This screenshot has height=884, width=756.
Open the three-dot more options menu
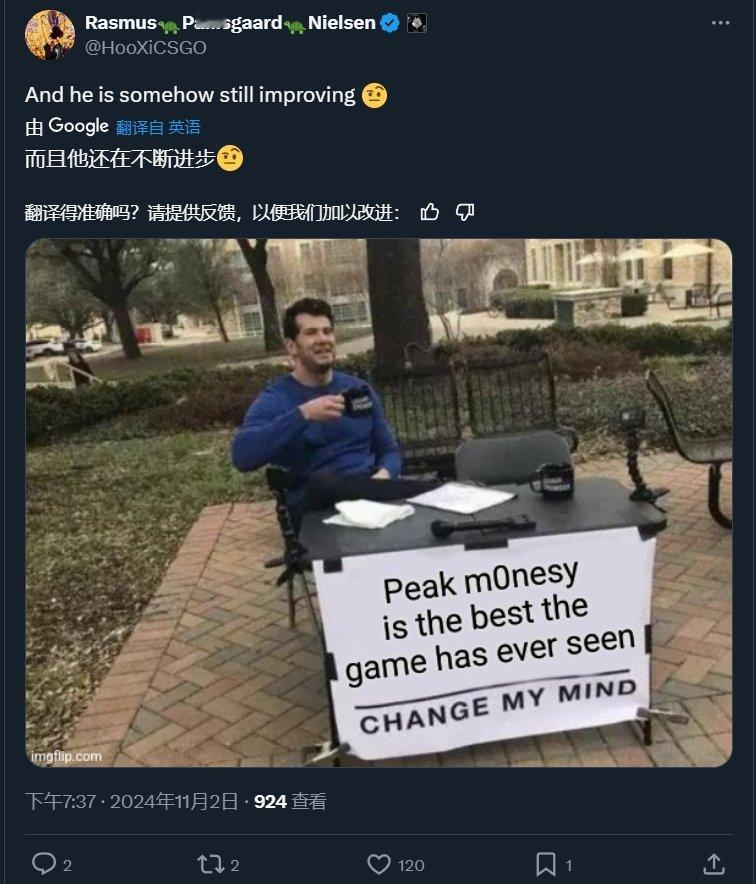(720, 23)
